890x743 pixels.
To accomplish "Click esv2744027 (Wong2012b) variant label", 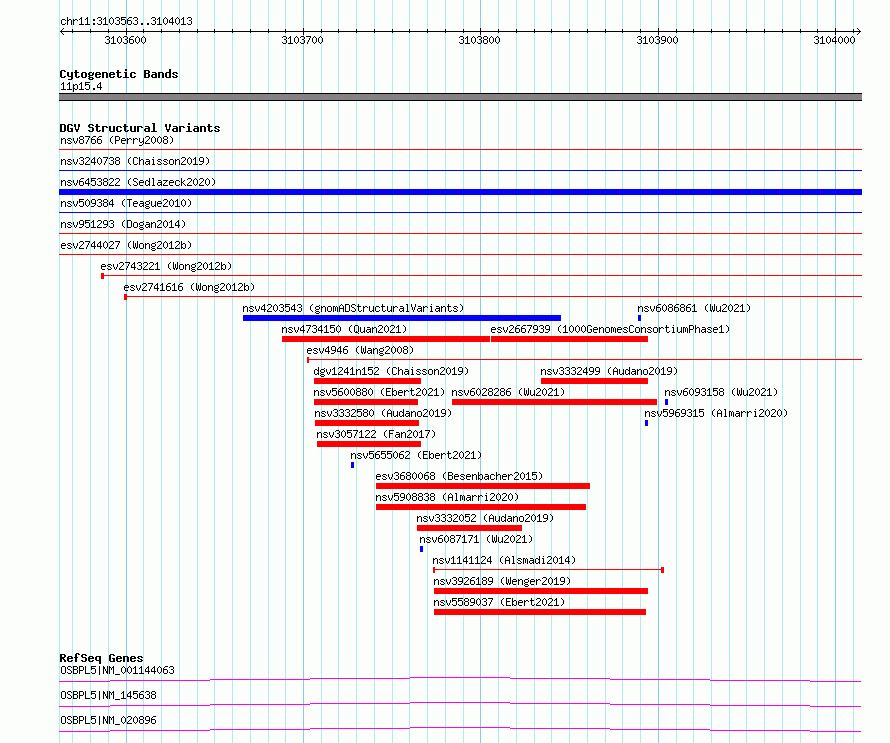I will [126, 245].
